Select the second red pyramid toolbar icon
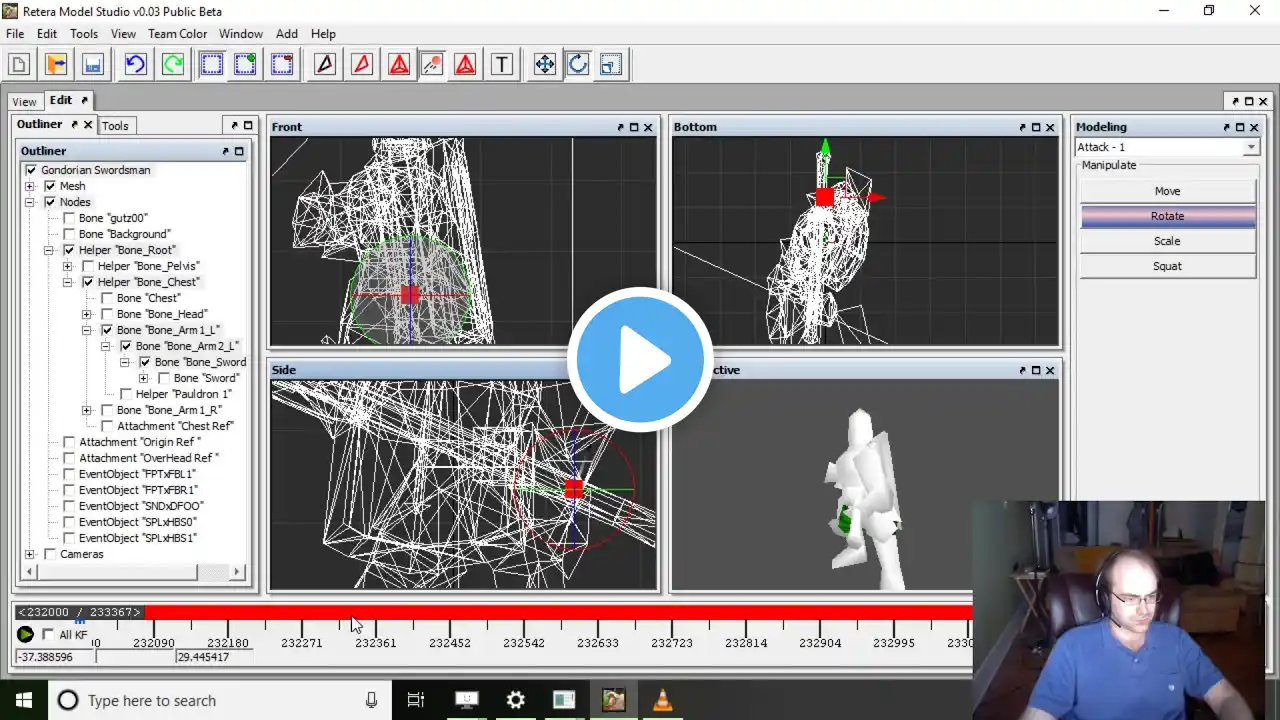The height and width of the screenshot is (720, 1280). tap(465, 65)
